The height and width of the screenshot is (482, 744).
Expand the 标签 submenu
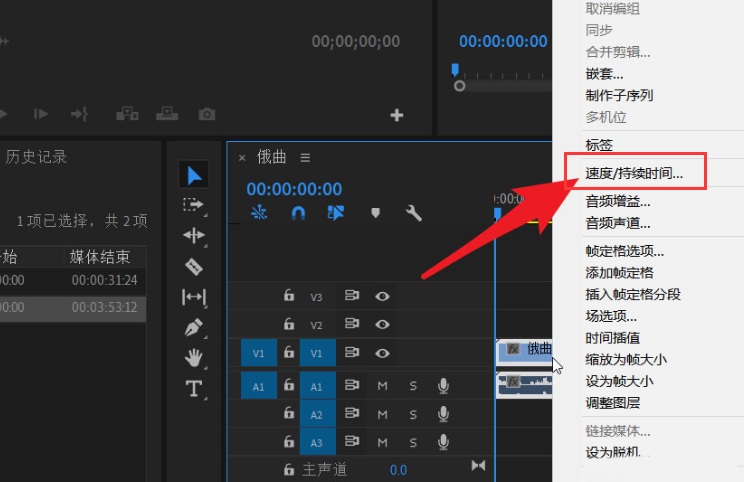[x=598, y=145]
